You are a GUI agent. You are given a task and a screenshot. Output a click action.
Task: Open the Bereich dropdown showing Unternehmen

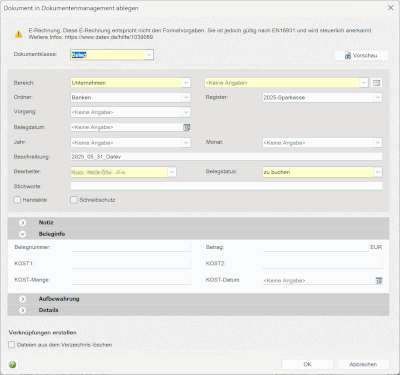(186, 83)
